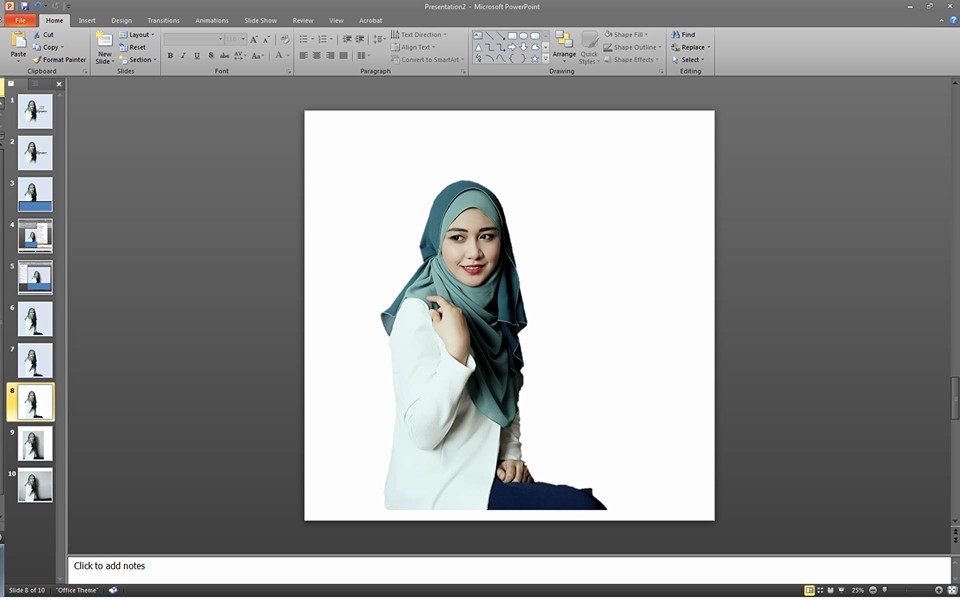Click the Cut scissors icon
Viewport: 960px width, 600px height.
(x=37, y=35)
